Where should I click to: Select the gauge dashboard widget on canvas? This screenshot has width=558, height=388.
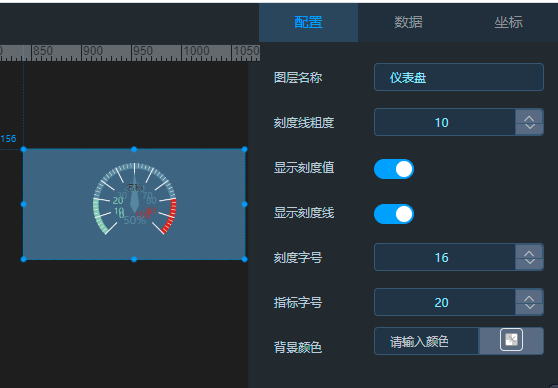[x=134, y=204]
